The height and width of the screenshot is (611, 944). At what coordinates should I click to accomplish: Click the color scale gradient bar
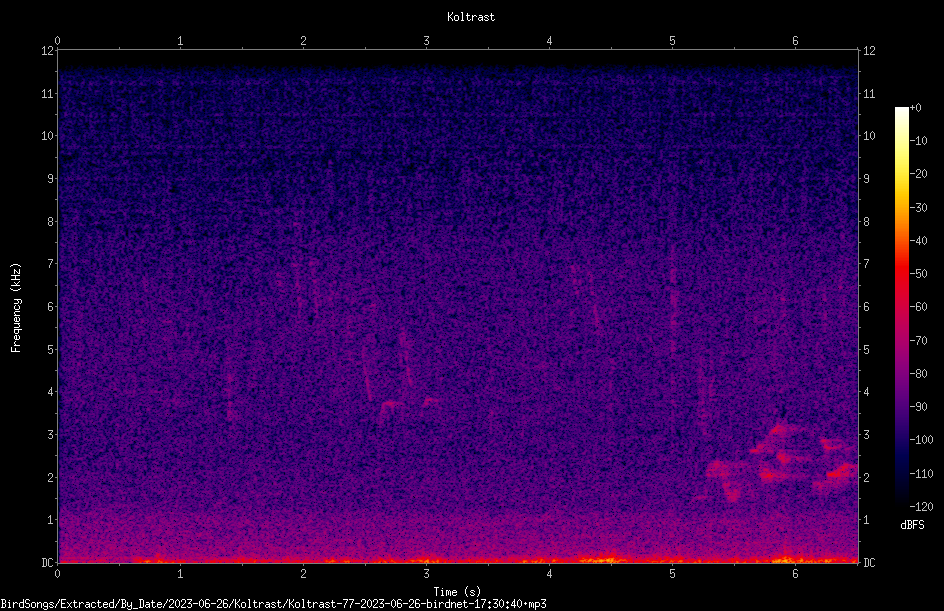(x=901, y=306)
